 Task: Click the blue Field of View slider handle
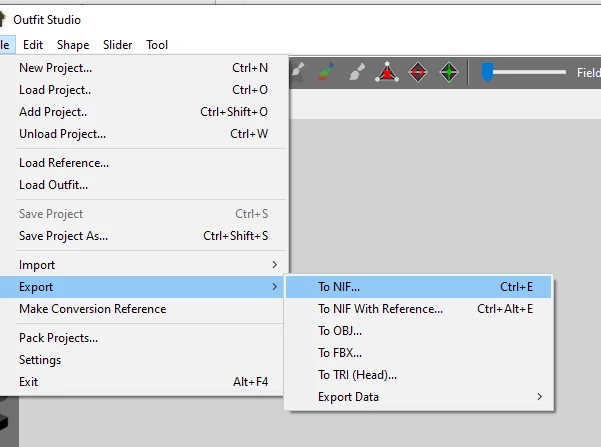click(487, 72)
